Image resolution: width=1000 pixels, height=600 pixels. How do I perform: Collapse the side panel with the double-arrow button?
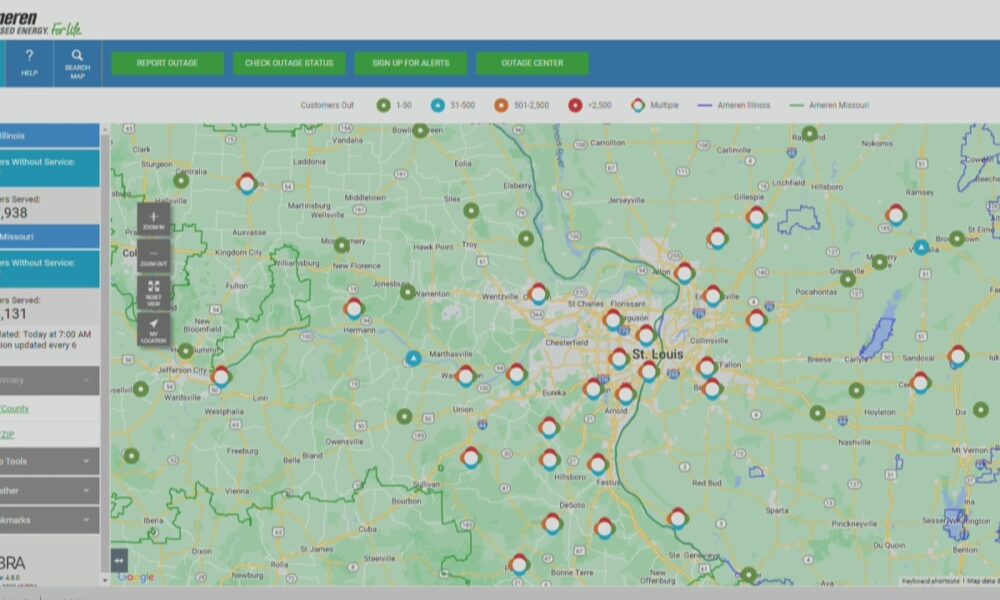[119, 560]
